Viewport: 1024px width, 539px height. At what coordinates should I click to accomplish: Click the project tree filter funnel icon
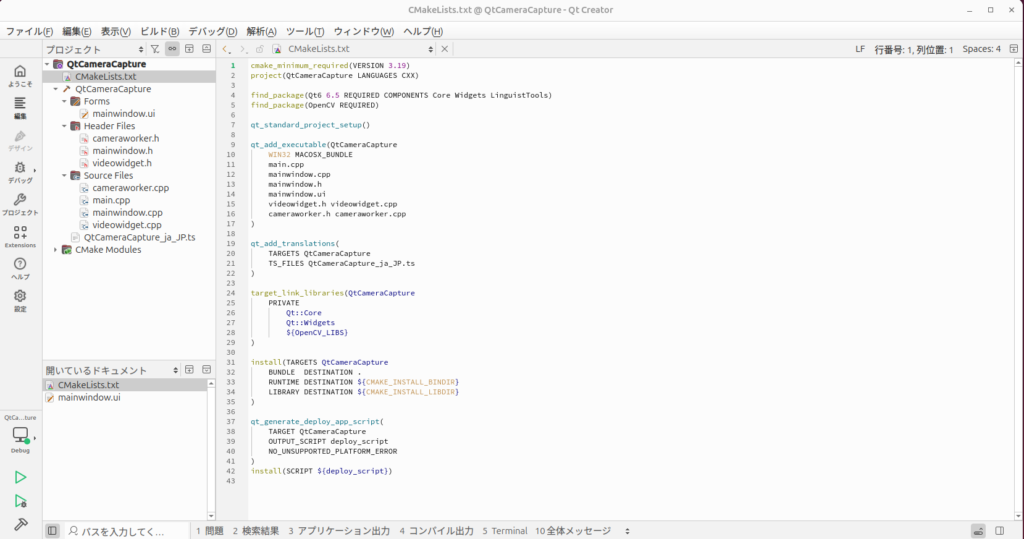coord(155,49)
